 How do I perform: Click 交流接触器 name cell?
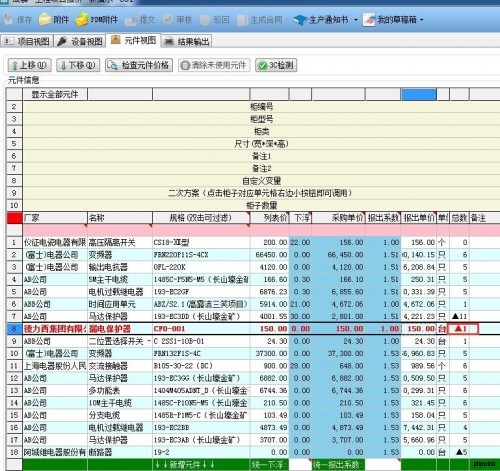120,366
